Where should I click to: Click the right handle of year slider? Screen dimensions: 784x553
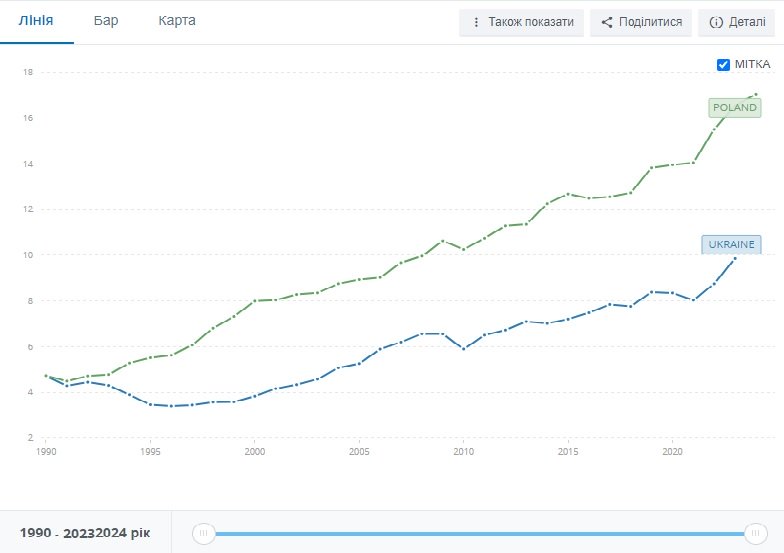pos(756,533)
